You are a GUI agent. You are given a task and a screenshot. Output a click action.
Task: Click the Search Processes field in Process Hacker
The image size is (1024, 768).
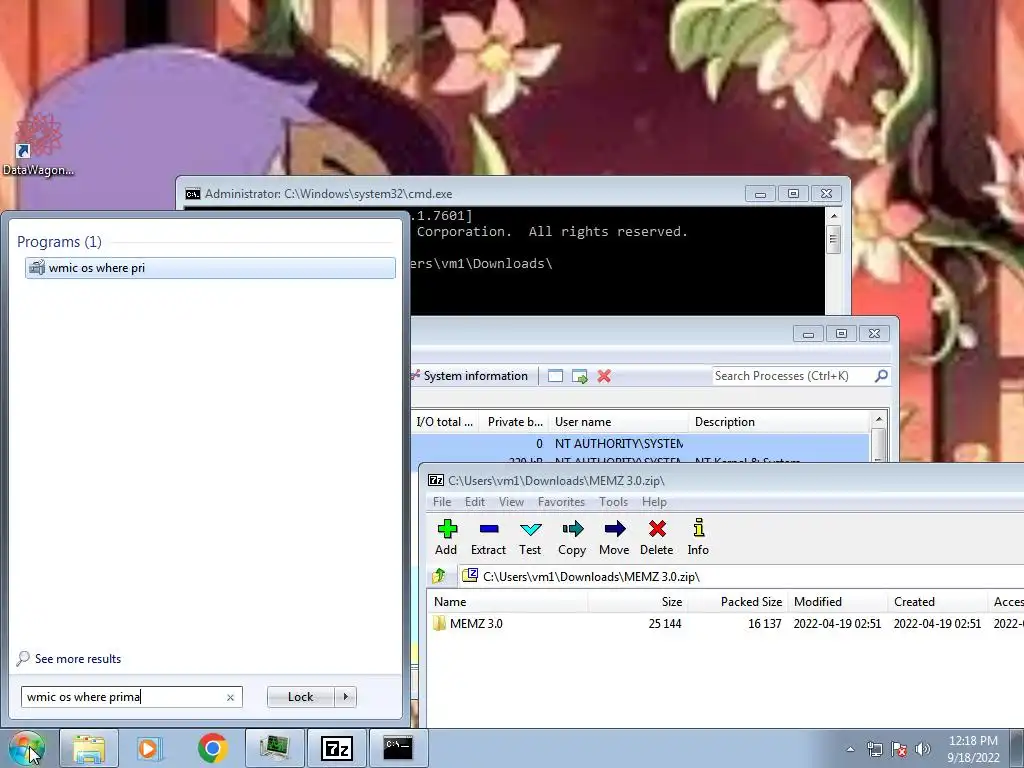click(792, 376)
